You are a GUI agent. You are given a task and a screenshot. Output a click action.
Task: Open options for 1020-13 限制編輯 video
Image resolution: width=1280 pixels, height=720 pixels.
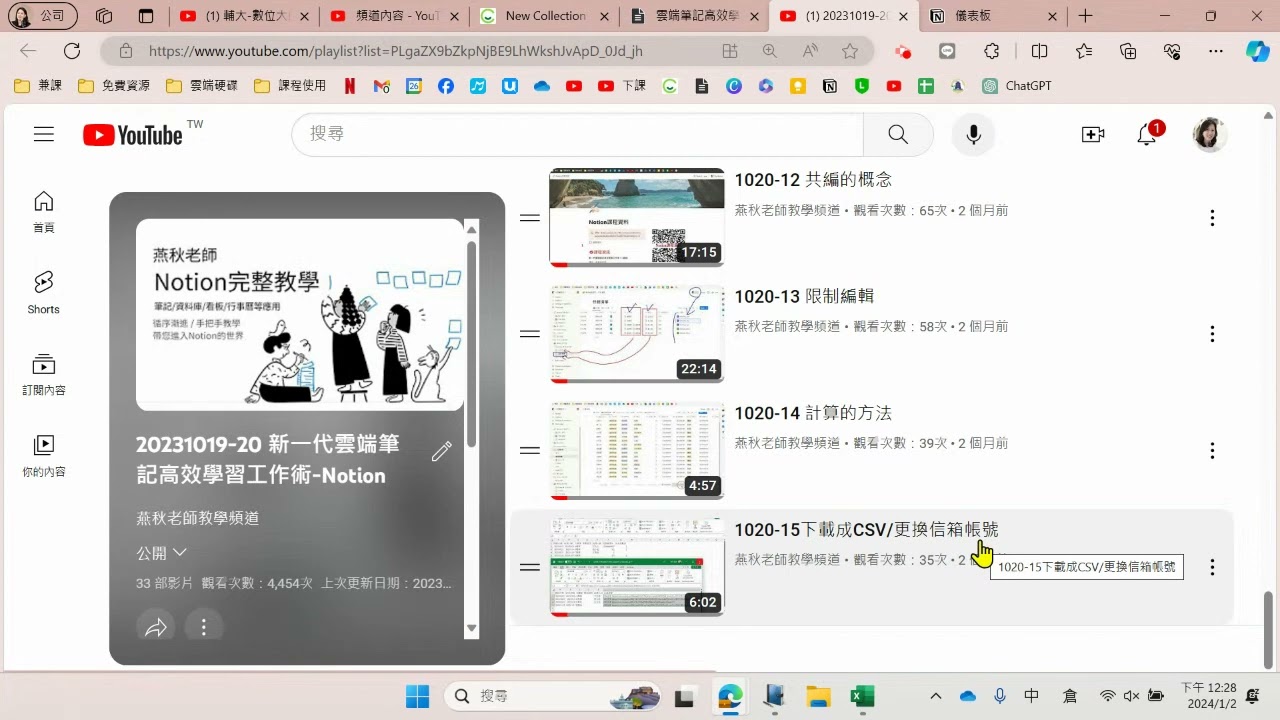[1212, 334]
